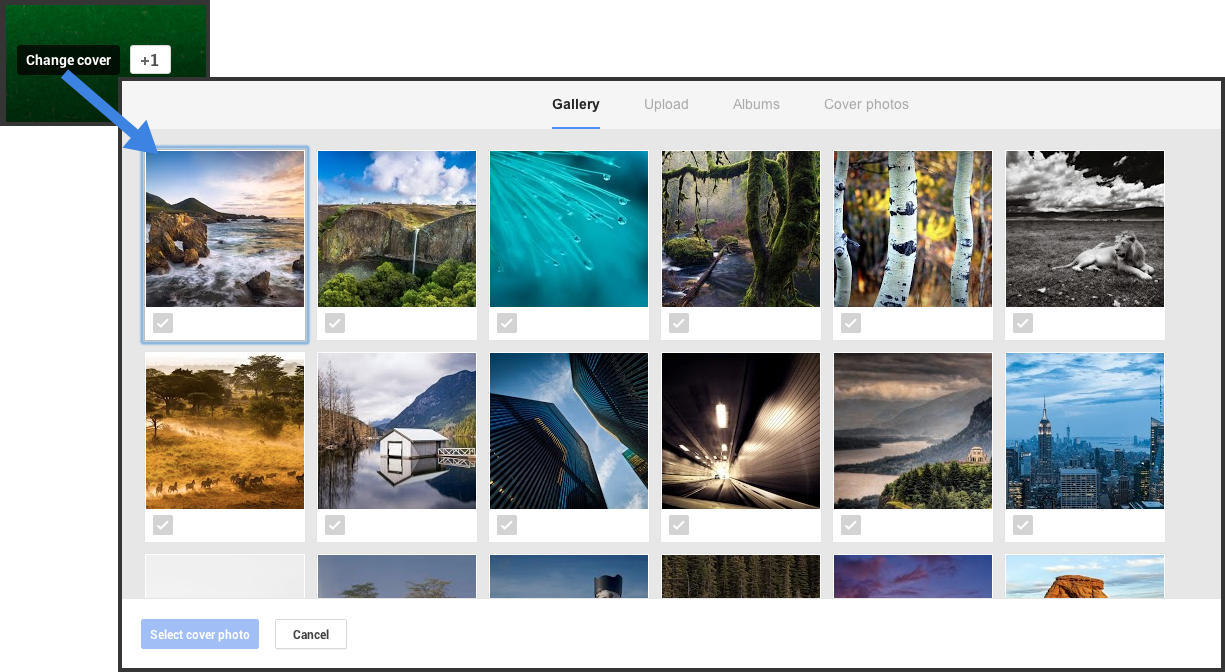Click the Select cover photo button
The width and height of the screenshot is (1225, 672).
200,634
